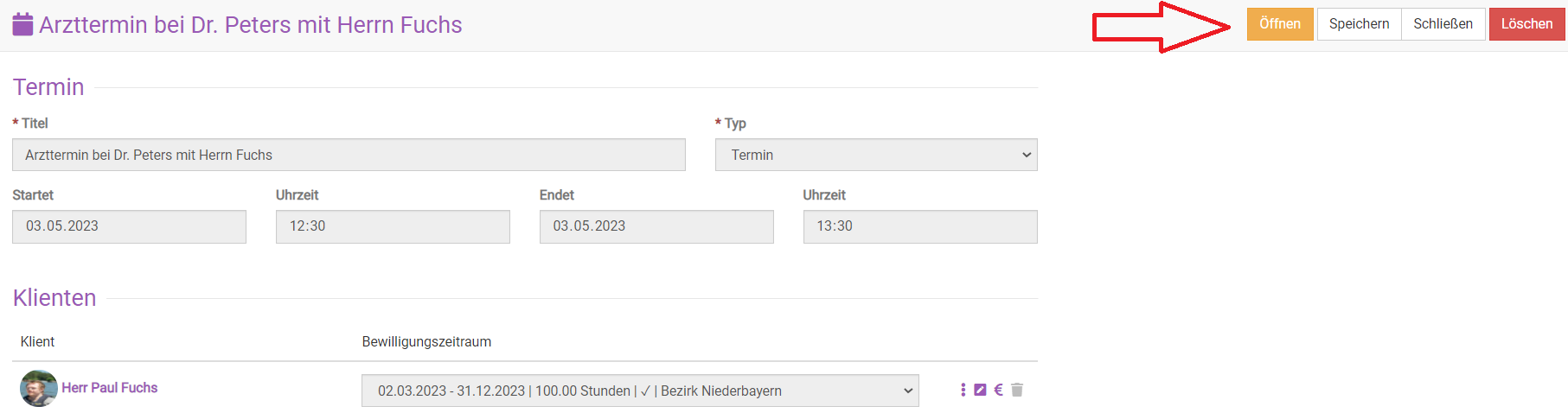The width and height of the screenshot is (1568, 413).
Task: Click the purple calendar icon in header
Action: (23, 24)
